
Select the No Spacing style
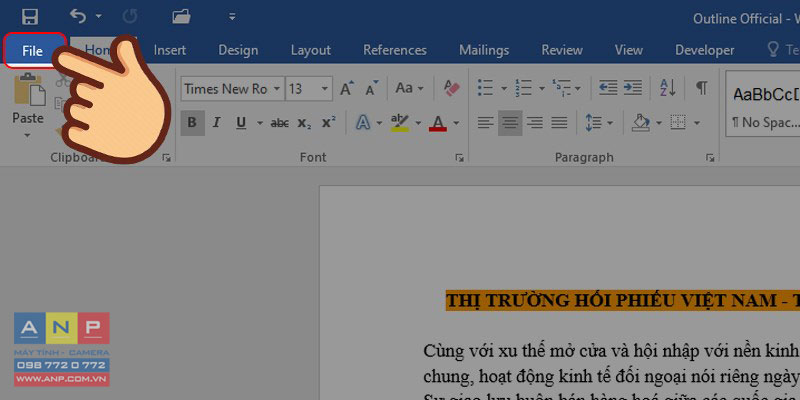point(763,106)
